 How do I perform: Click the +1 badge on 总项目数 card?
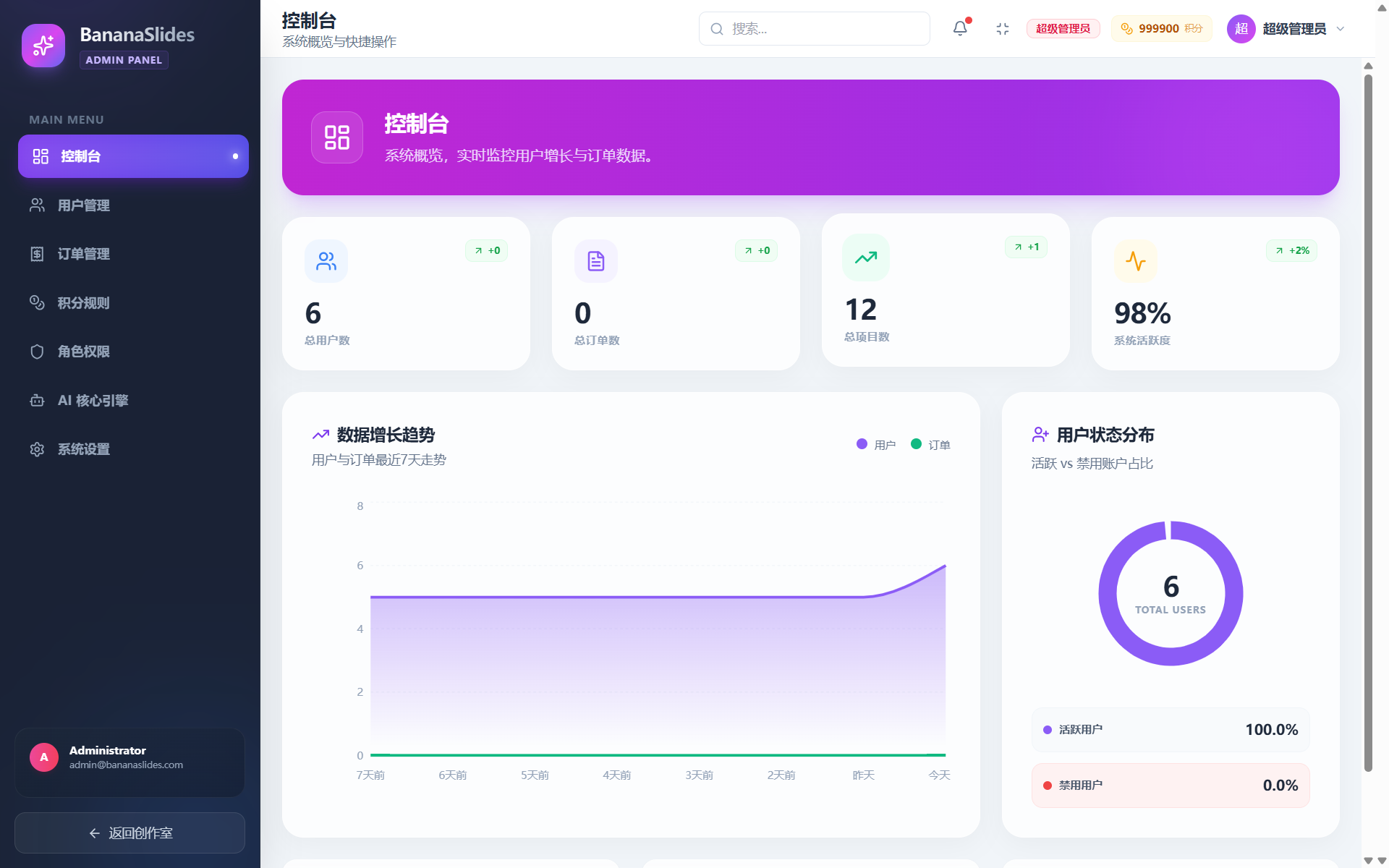pyautogui.click(x=1027, y=247)
